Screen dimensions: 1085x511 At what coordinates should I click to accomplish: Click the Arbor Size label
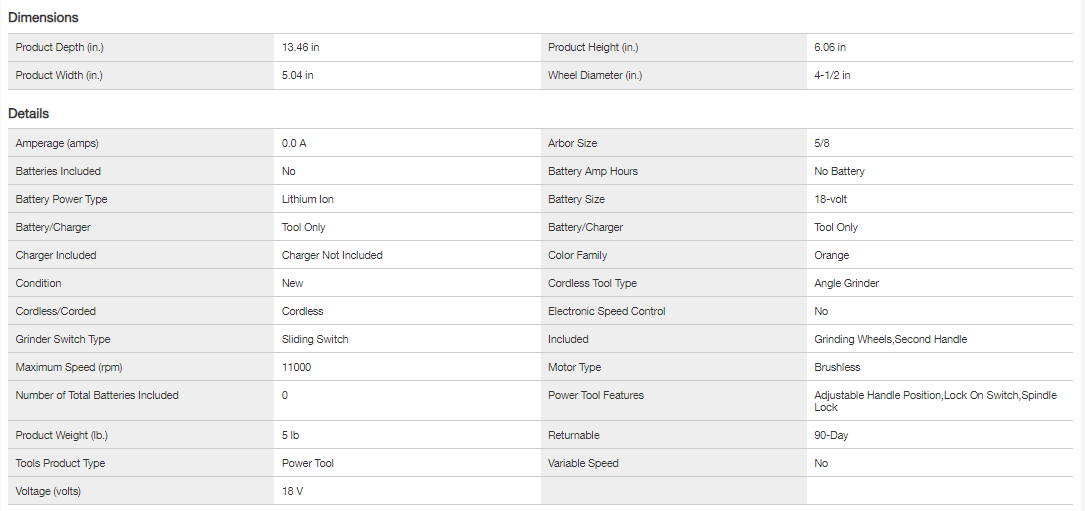coord(572,143)
